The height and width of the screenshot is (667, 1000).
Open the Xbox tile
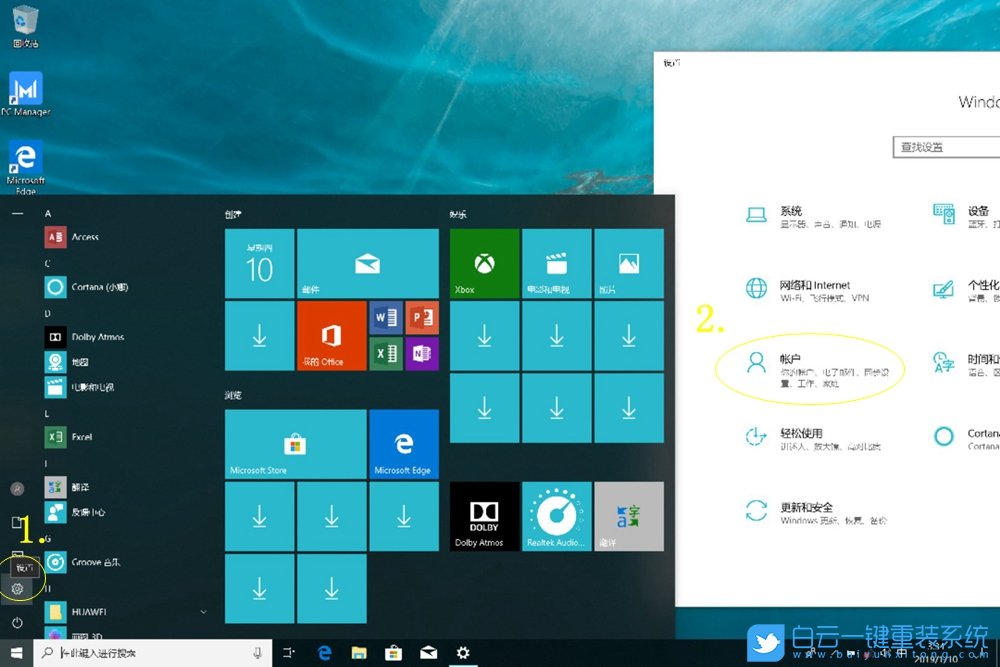click(484, 263)
